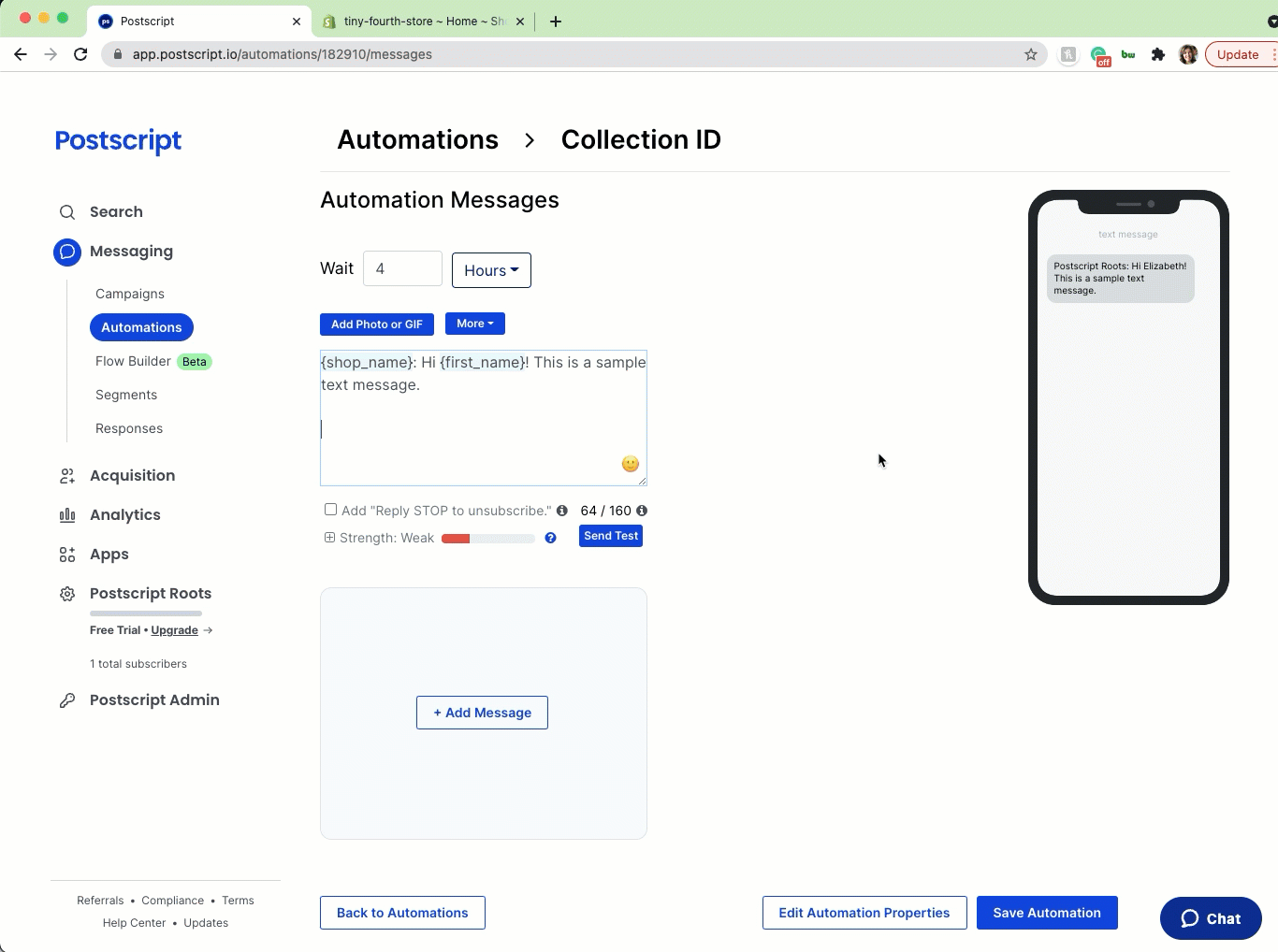Open browser Extensions puzzle icon

pos(1158,54)
